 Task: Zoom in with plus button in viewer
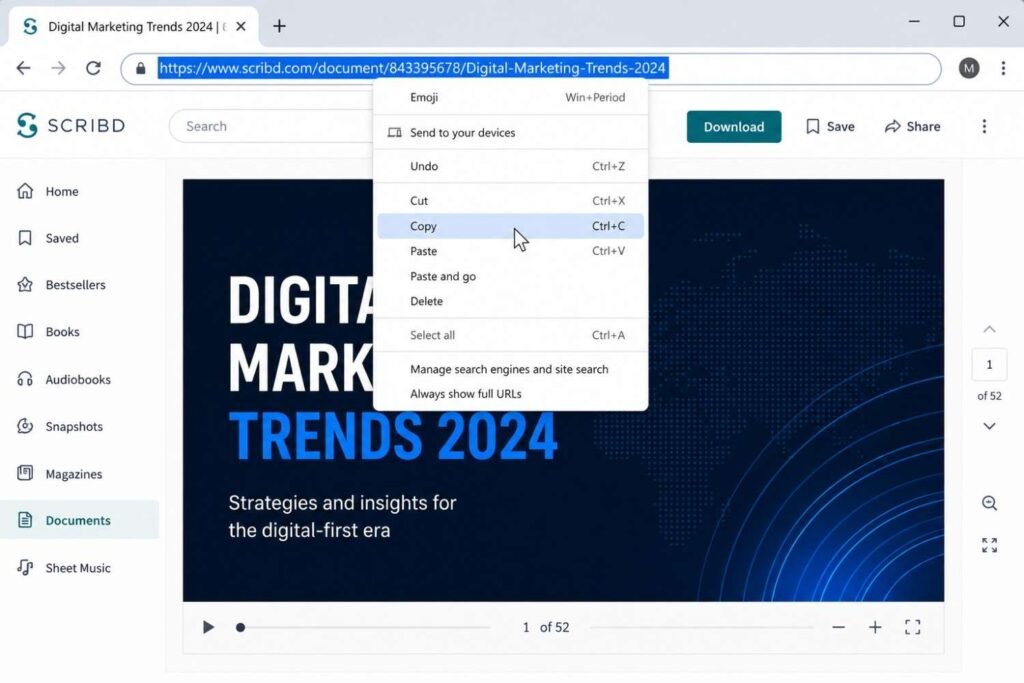(x=875, y=627)
